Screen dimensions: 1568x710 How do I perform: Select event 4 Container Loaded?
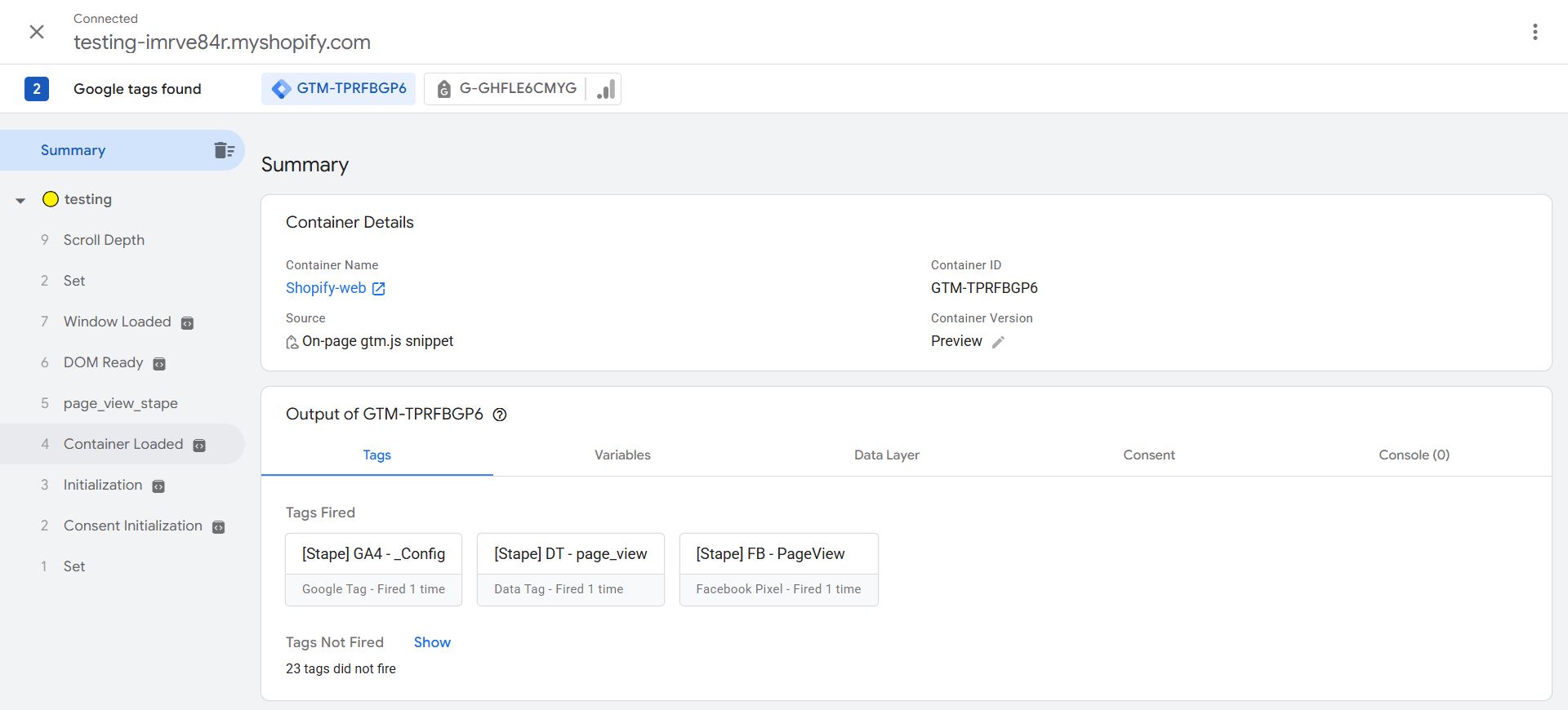pyautogui.click(x=122, y=444)
